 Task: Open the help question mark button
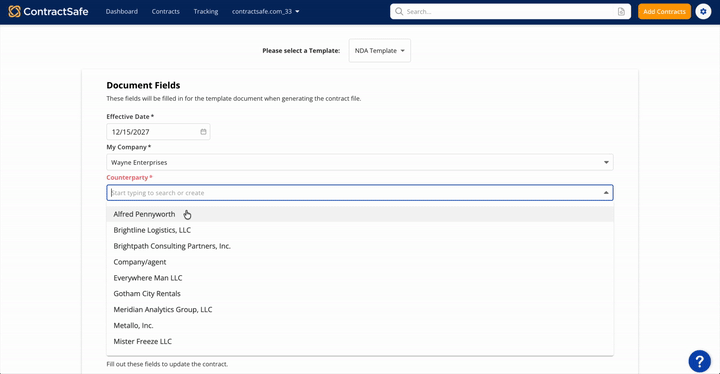tap(699, 361)
